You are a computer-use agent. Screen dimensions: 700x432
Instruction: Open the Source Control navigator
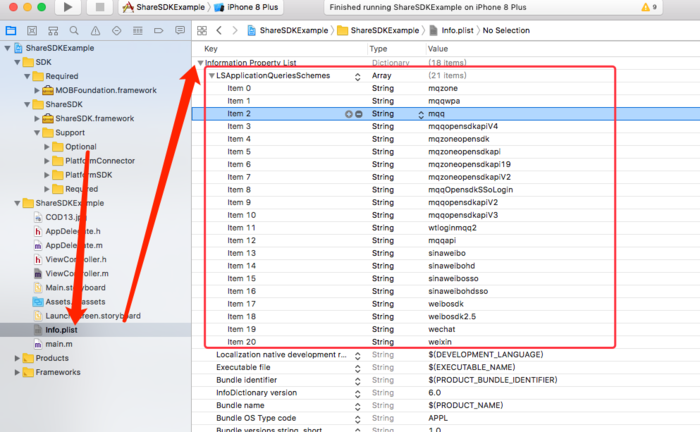(32, 30)
